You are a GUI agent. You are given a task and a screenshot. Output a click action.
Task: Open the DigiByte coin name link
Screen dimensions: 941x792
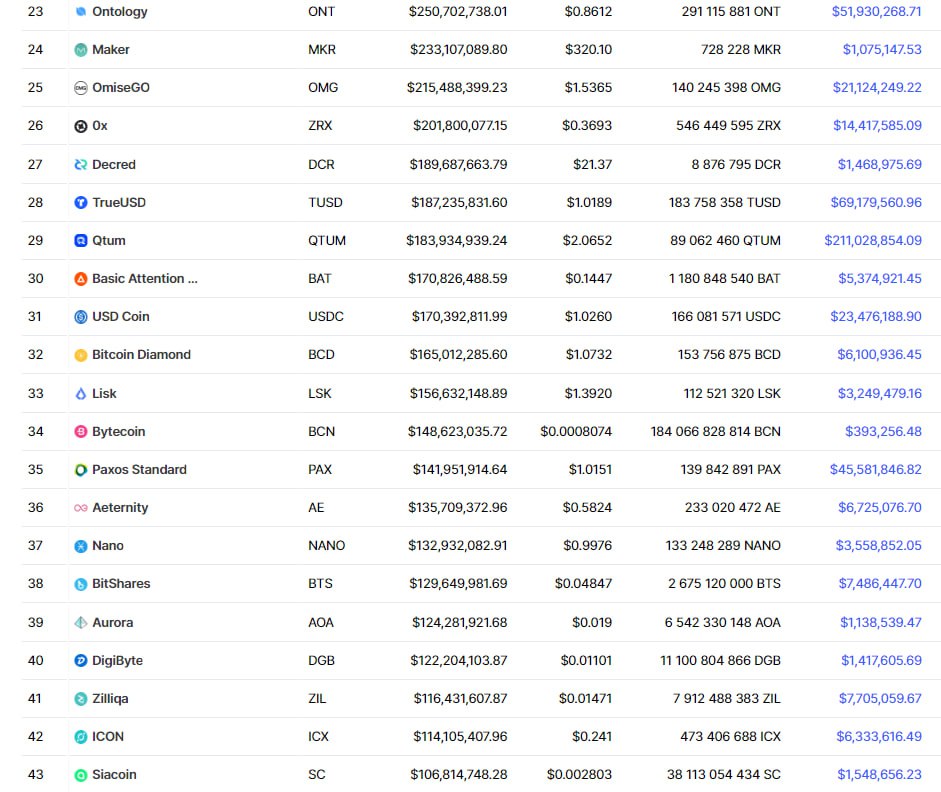tap(117, 661)
